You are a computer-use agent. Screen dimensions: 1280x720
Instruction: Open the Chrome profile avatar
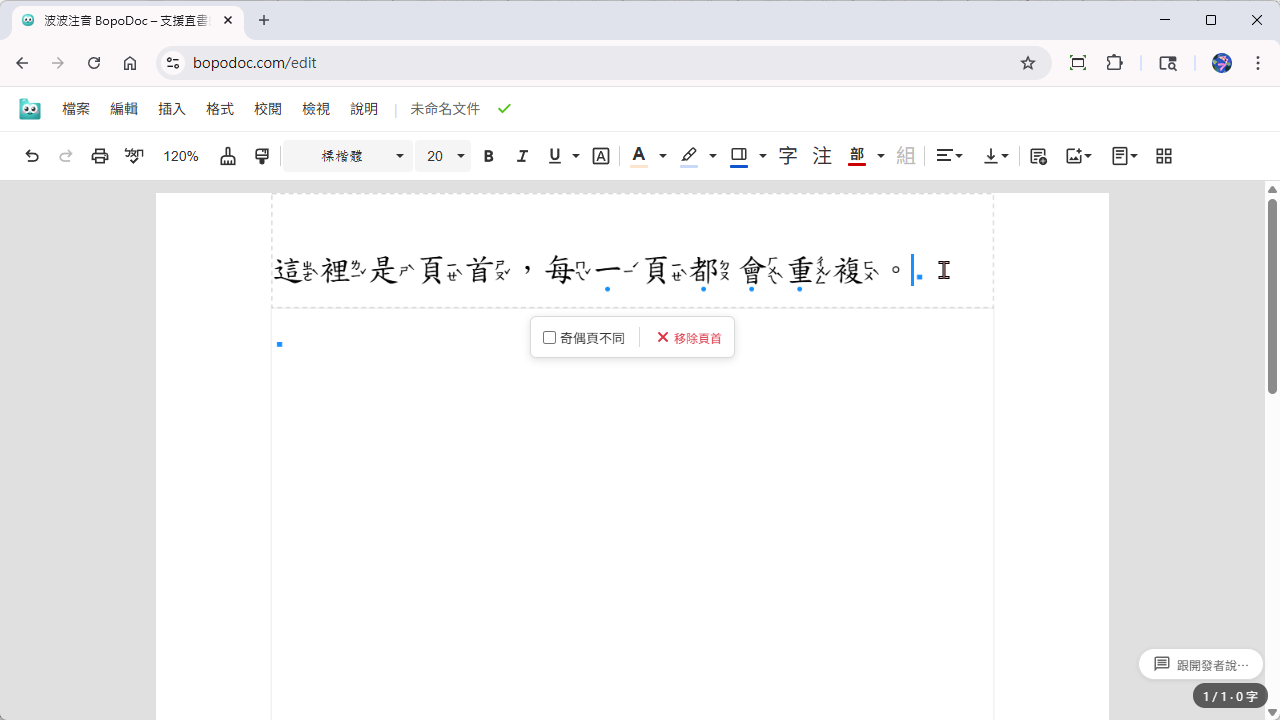coord(1221,63)
